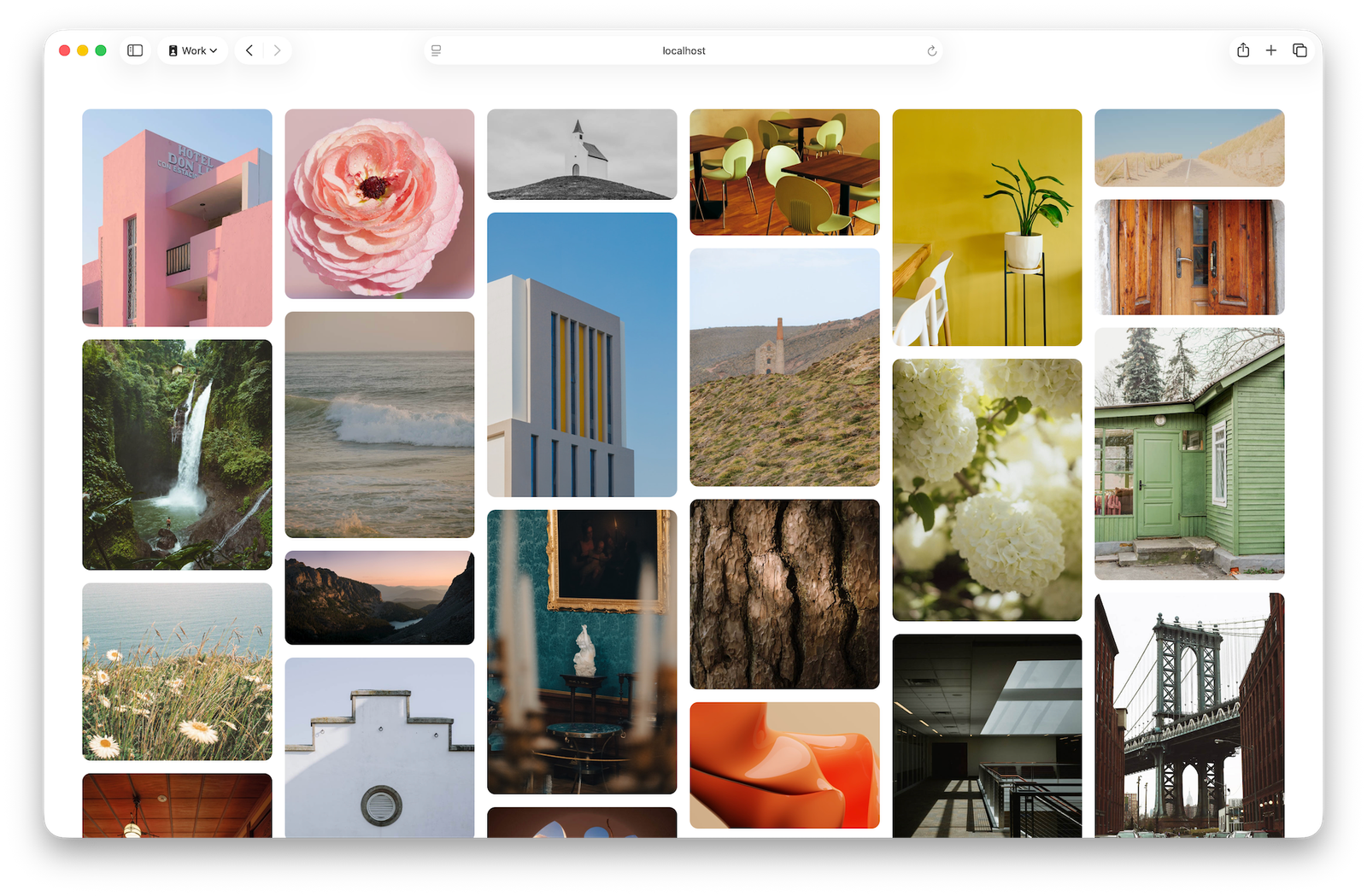Click the Share icon in the toolbar
Screen dimensions: 1367x896
(x=1243, y=50)
